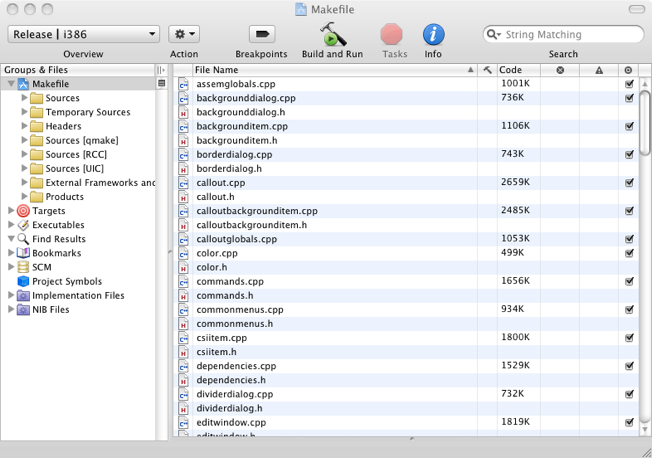
Task: Toggle the Breakpoints toolbar button
Action: point(261,34)
